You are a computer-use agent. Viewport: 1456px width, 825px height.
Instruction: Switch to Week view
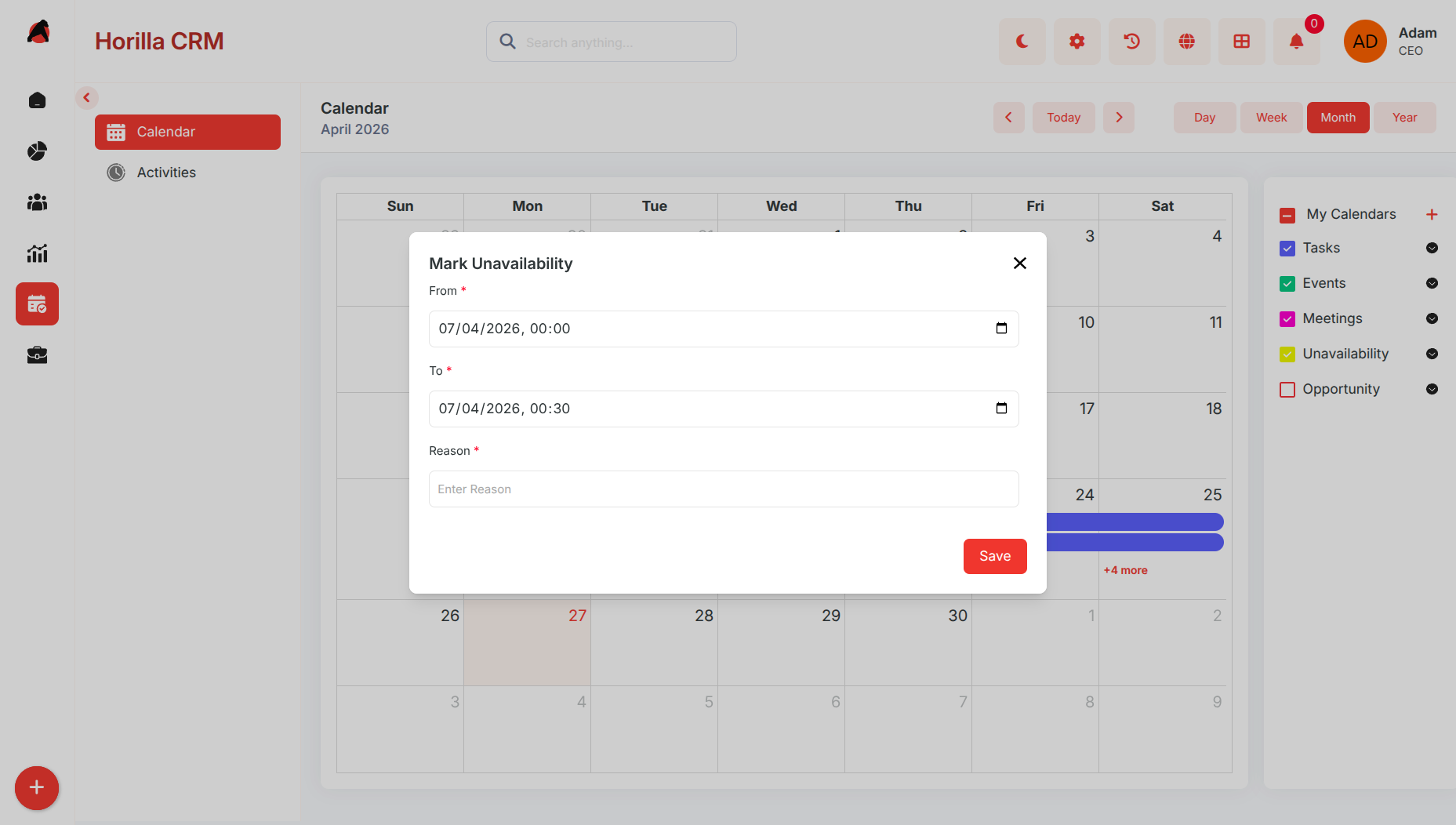pyautogui.click(x=1271, y=118)
